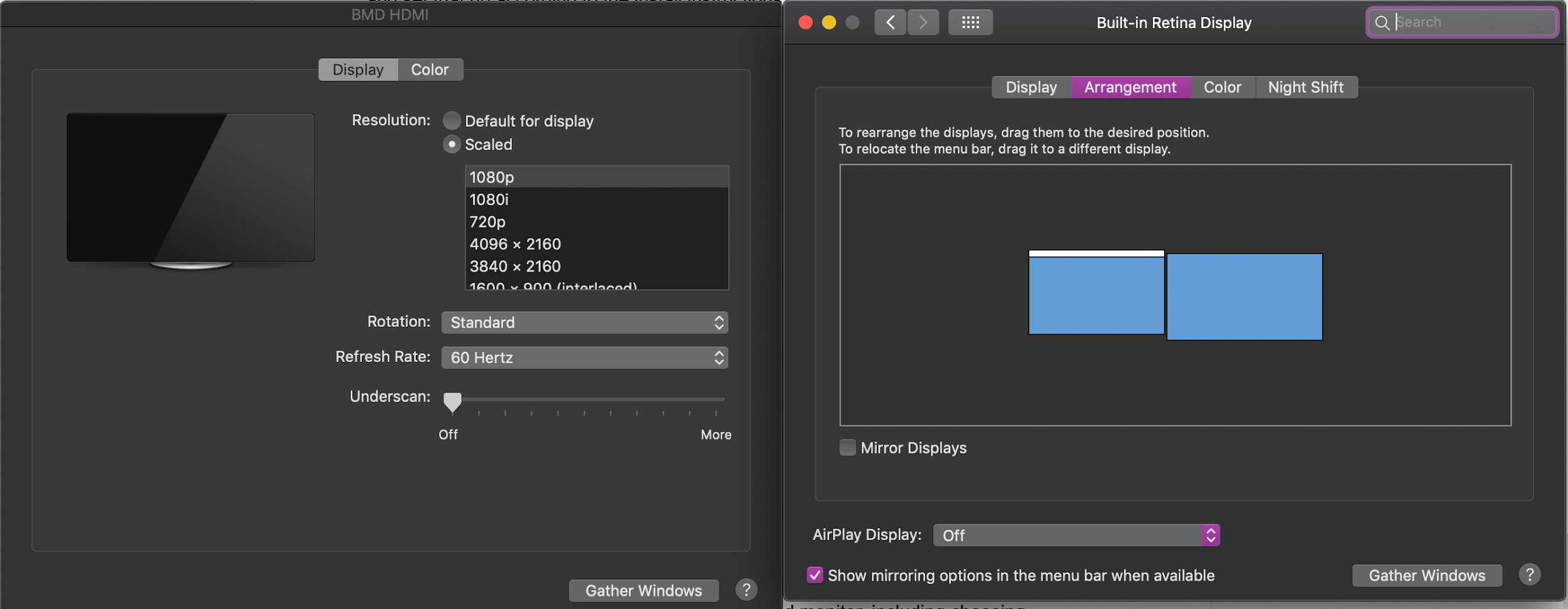This screenshot has width=1568, height=609.
Task: Select the 3840 × 2160 resolution
Action: (516, 266)
